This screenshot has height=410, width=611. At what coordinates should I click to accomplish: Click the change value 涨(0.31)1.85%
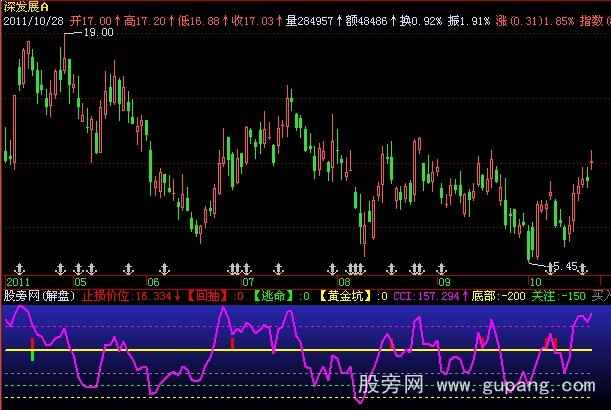(x=535, y=21)
